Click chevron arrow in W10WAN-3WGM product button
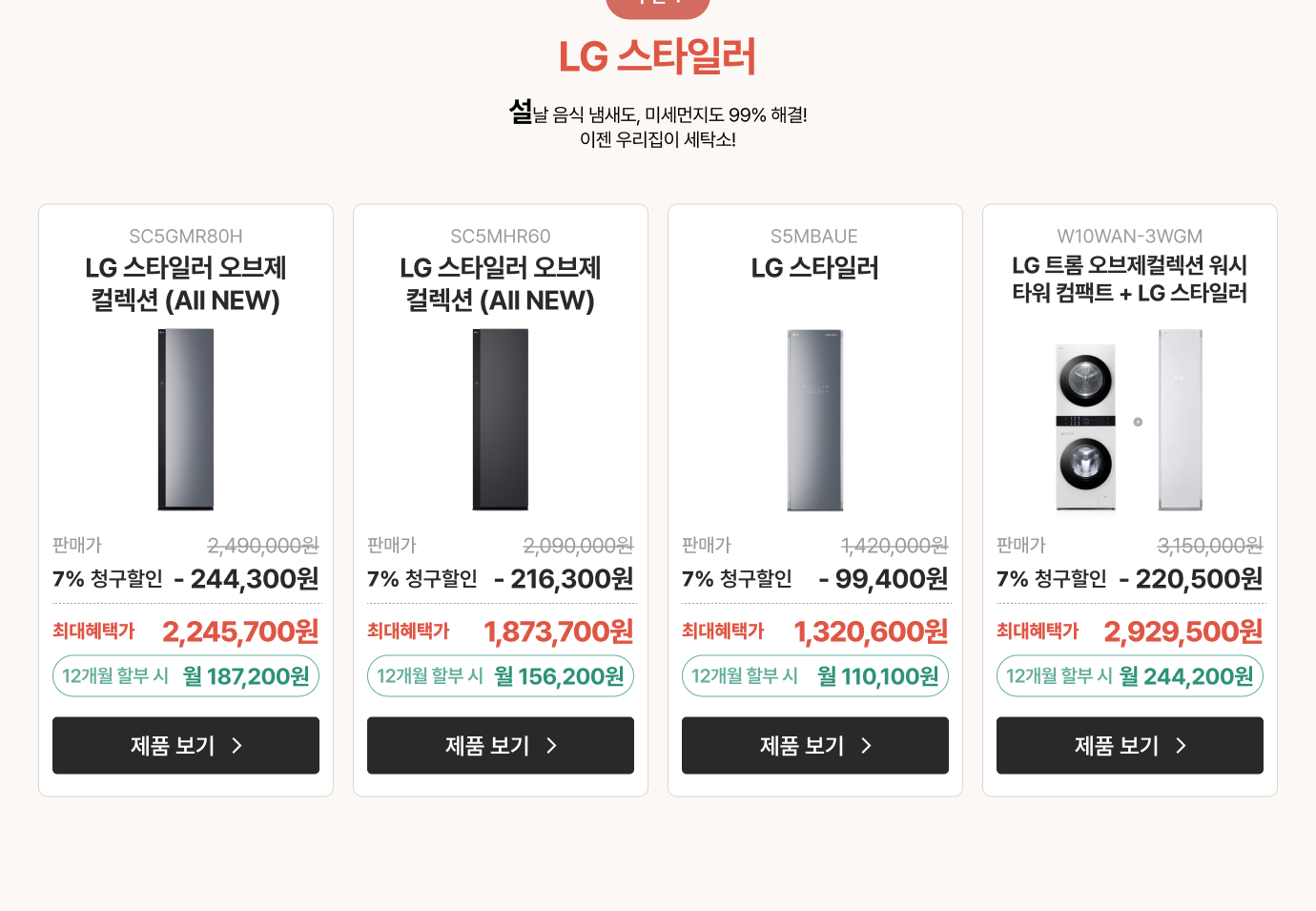 pyautogui.click(x=1182, y=746)
